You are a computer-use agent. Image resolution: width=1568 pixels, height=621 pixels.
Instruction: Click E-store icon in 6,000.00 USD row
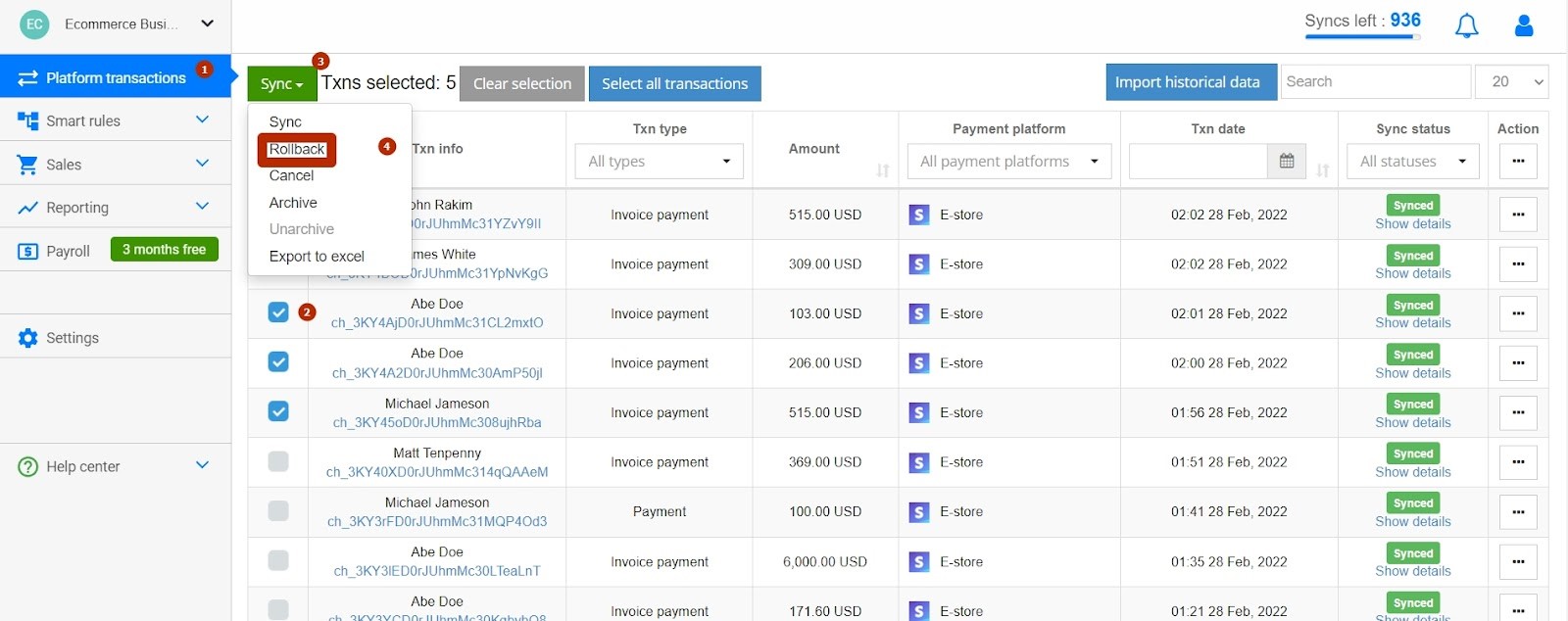pyautogui.click(x=918, y=562)
